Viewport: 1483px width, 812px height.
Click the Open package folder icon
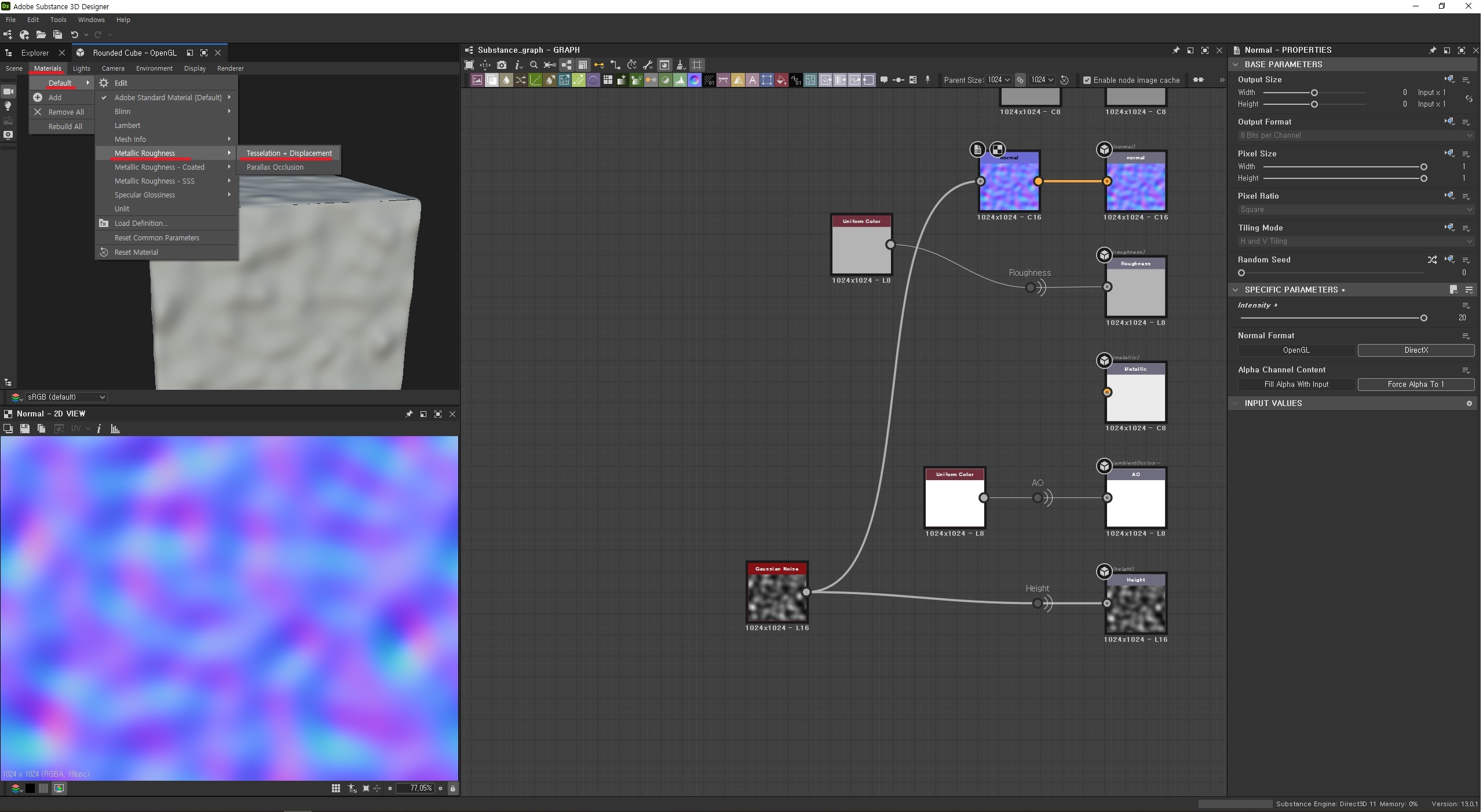[41, 35]
